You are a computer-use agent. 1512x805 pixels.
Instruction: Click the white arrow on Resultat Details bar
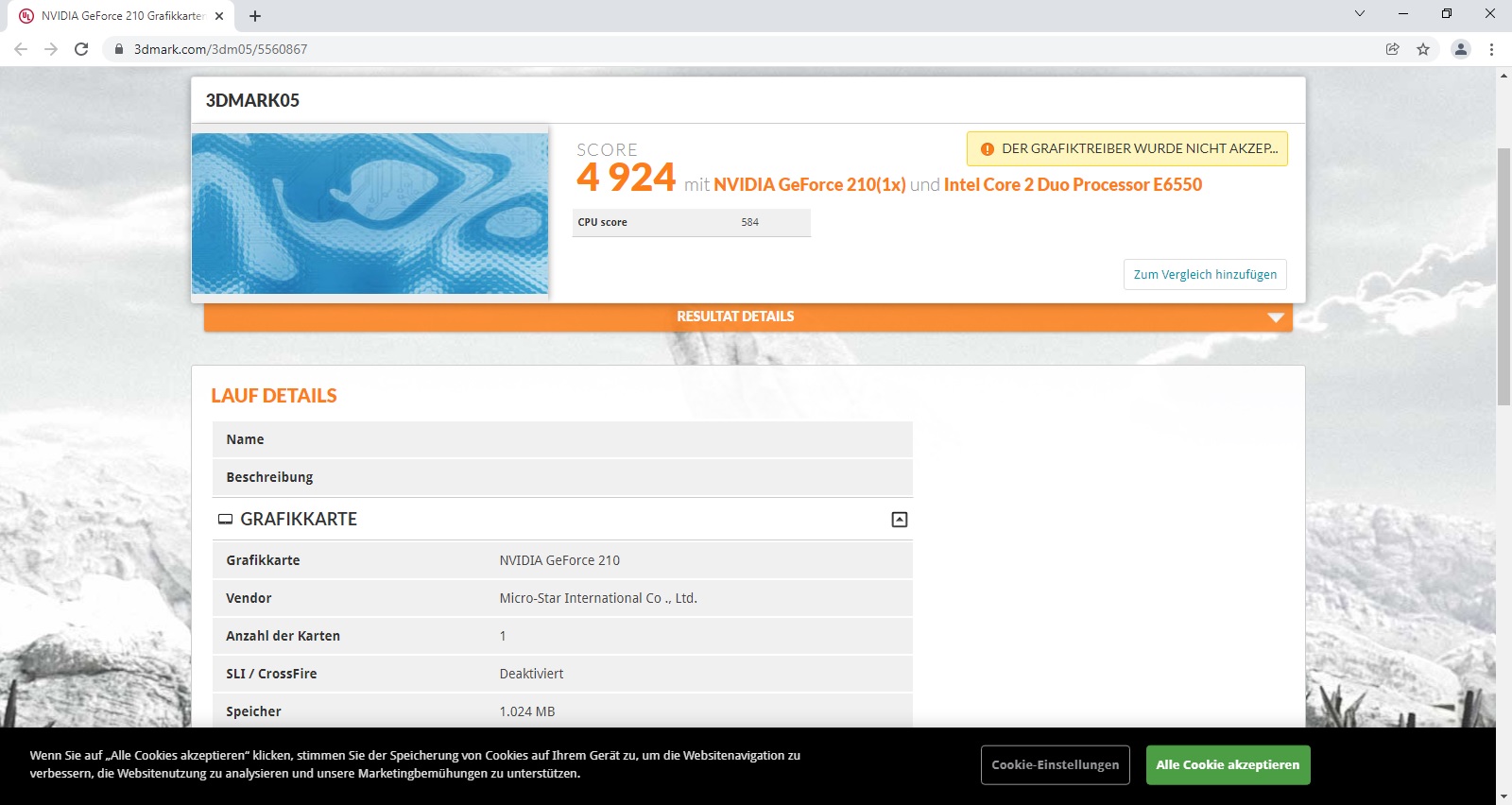tap(1276, 317)
